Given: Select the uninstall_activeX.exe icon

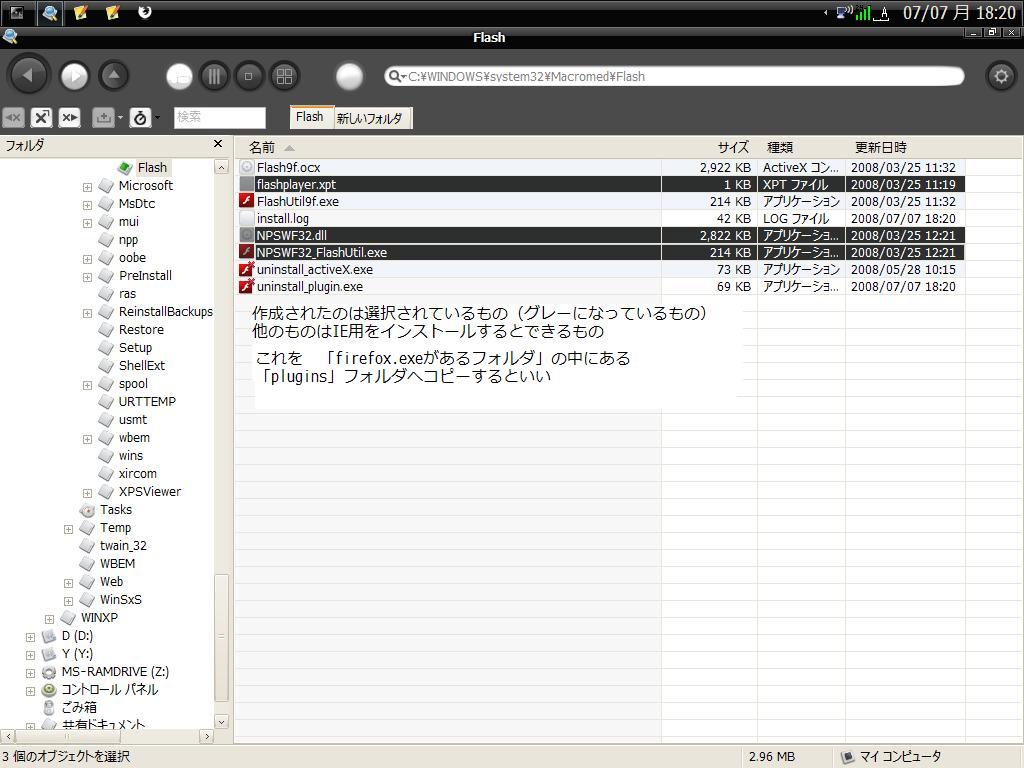Looking at the screenshot, I should [x=246, y=269].
